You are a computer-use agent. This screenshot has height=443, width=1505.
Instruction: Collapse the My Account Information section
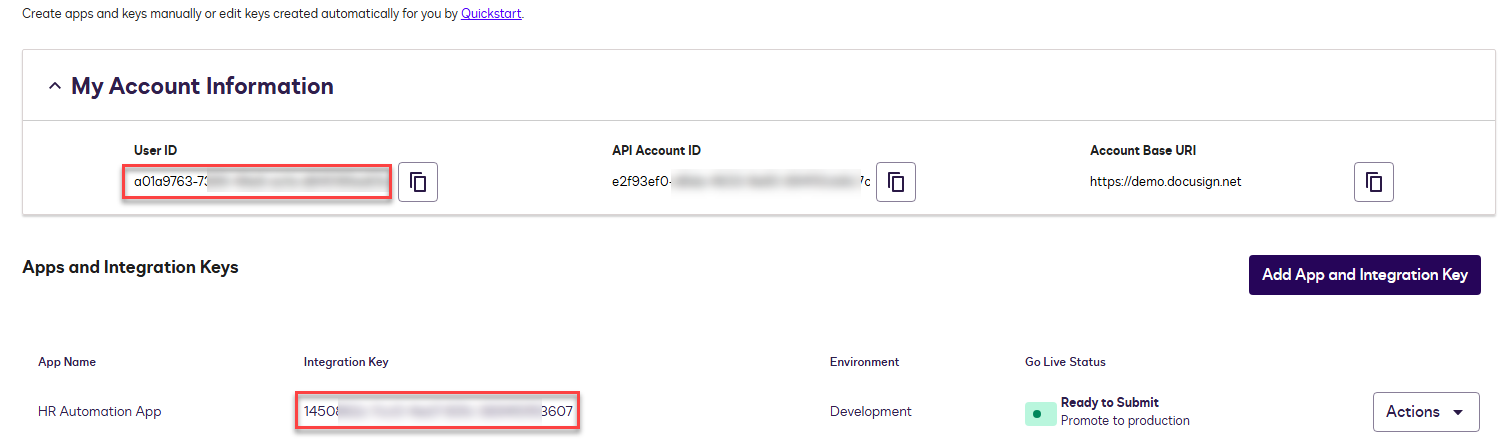click(55, 87)
